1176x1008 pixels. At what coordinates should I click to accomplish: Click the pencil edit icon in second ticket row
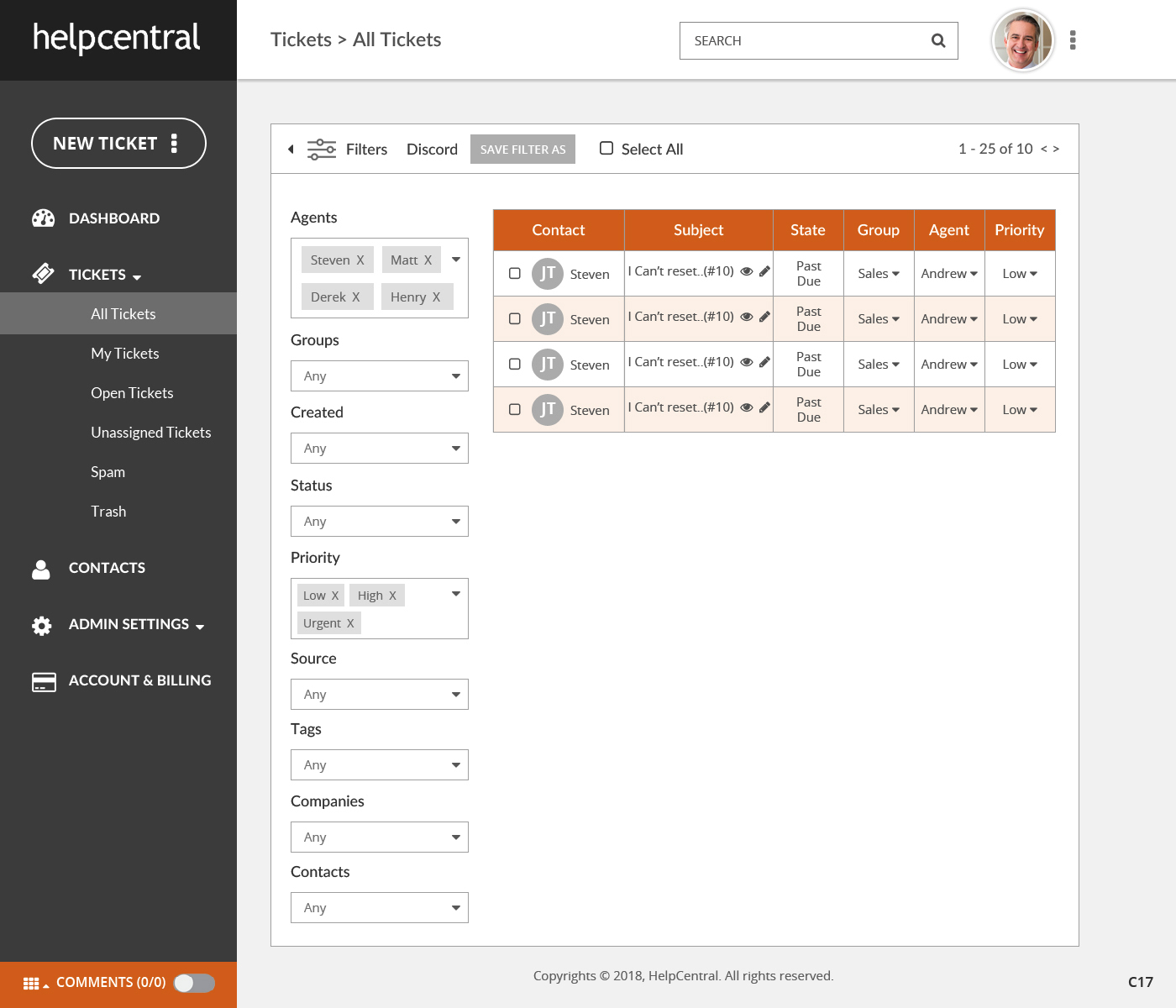coord(764,317)
